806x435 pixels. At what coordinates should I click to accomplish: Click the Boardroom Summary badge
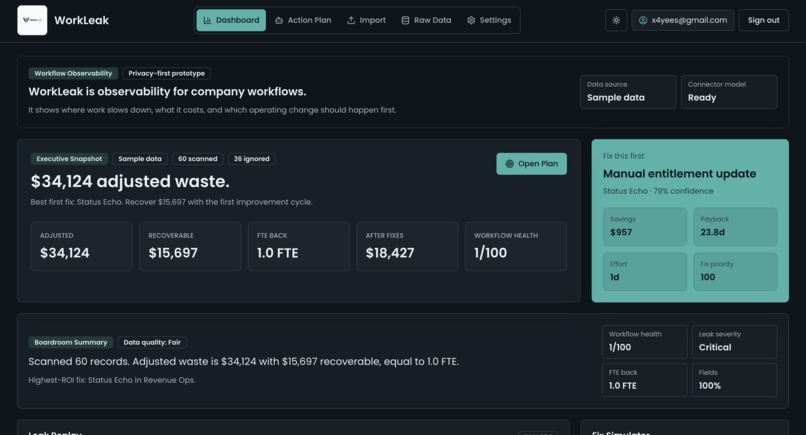point(70,342)
